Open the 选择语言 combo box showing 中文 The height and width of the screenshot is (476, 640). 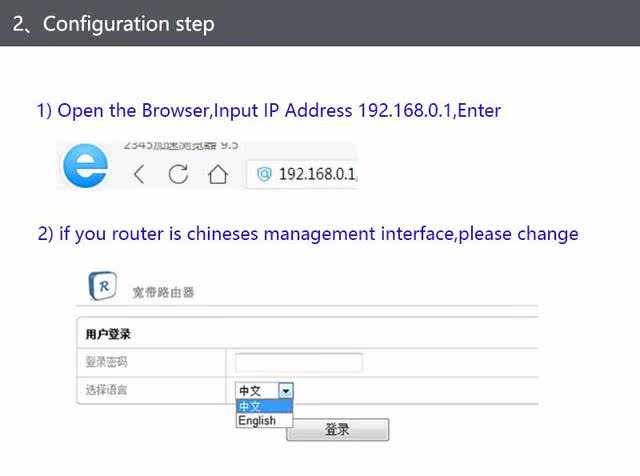click(x=264, y=391)
